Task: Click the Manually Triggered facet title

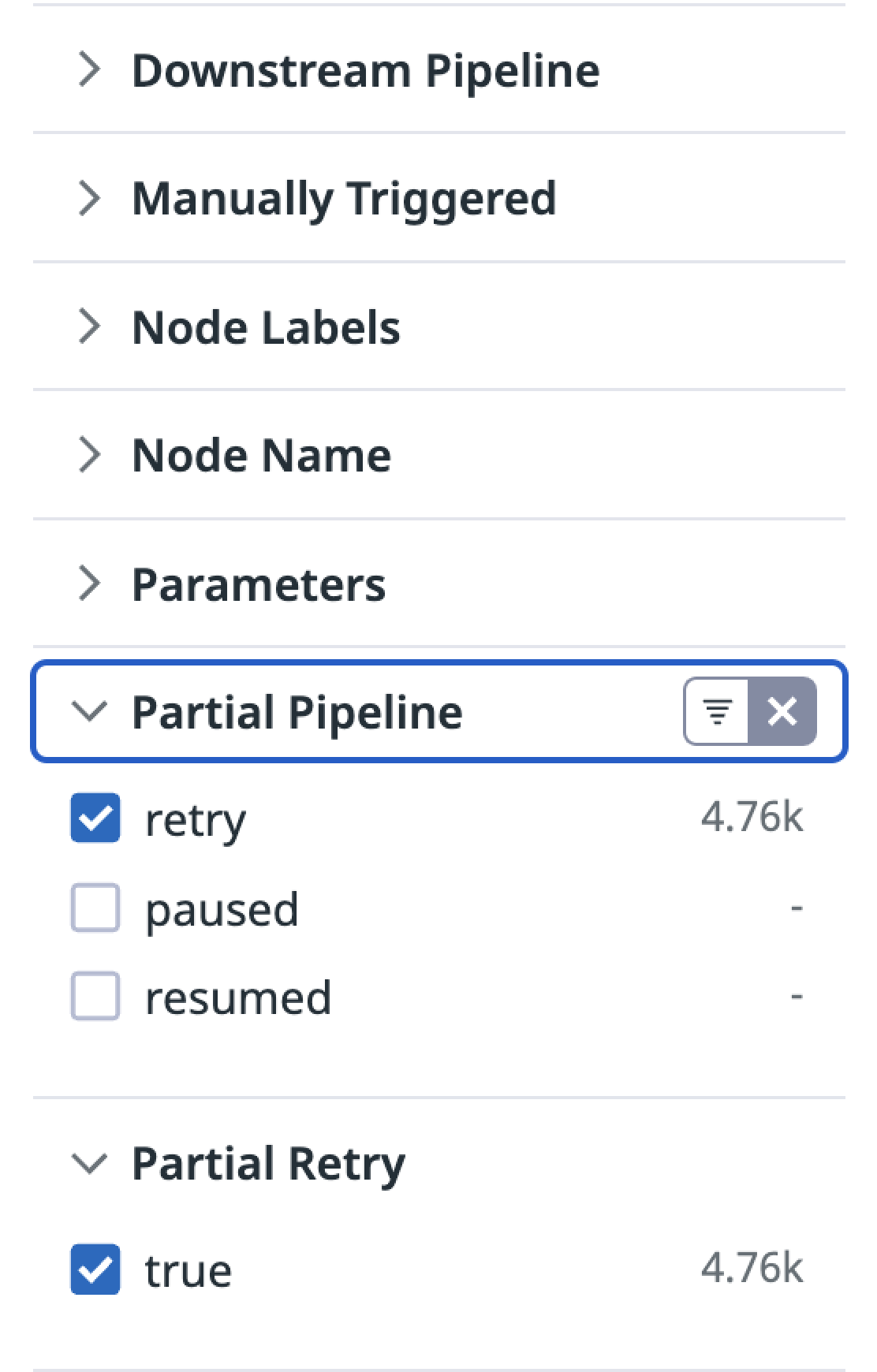Action: click(344, 198)
